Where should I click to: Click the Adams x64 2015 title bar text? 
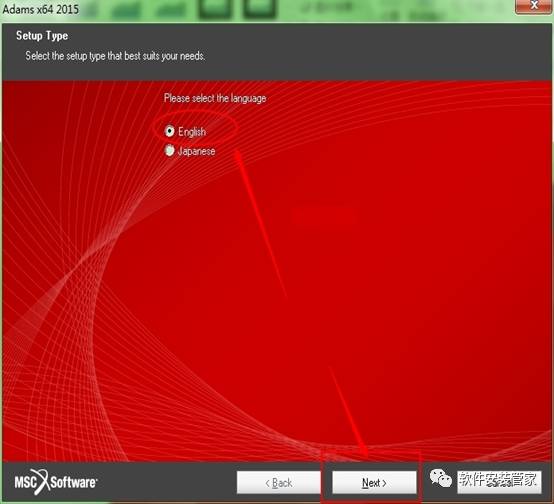click(x=40, y=9)
